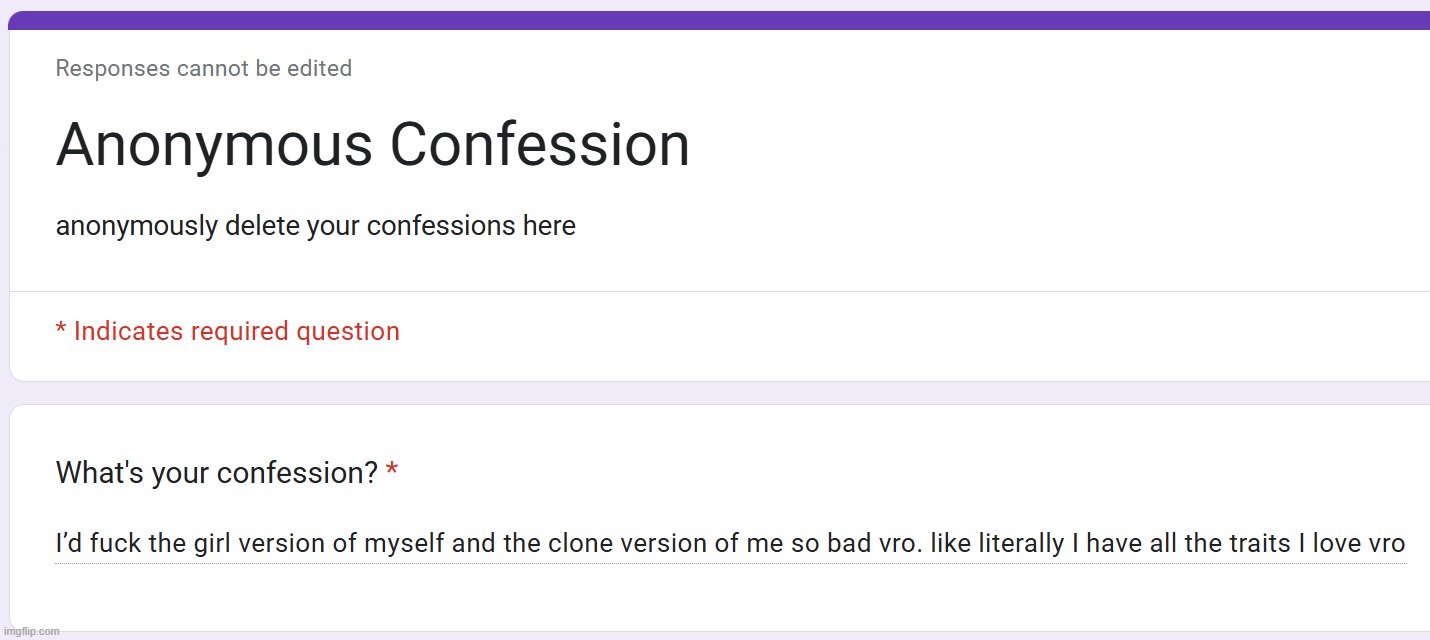Click the "anonymously delete your confessions here" description
Screen dimensions: 1430x640
pyautogui.click(x=315, y=226)
